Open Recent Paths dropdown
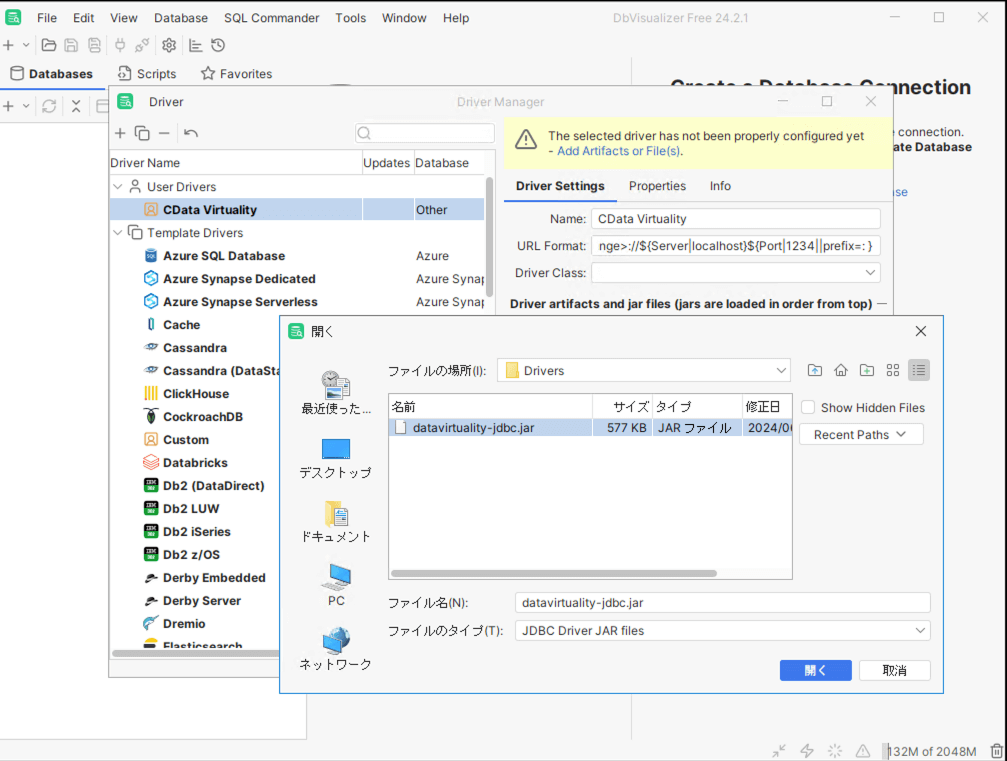Screen dimensions: 1007x761 861,435
